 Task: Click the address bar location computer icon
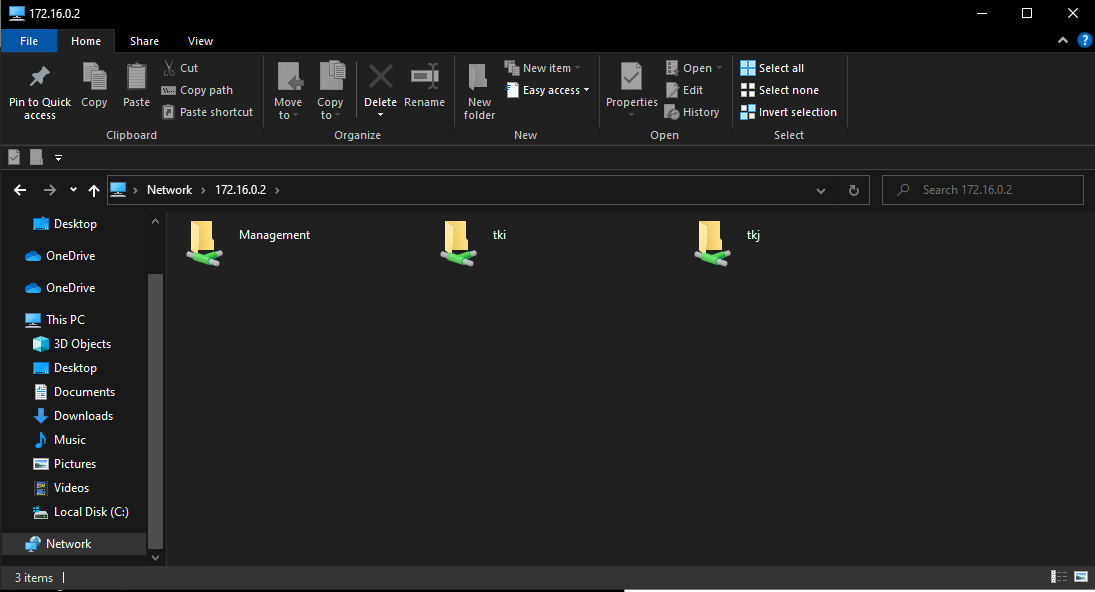click(118, 189)
